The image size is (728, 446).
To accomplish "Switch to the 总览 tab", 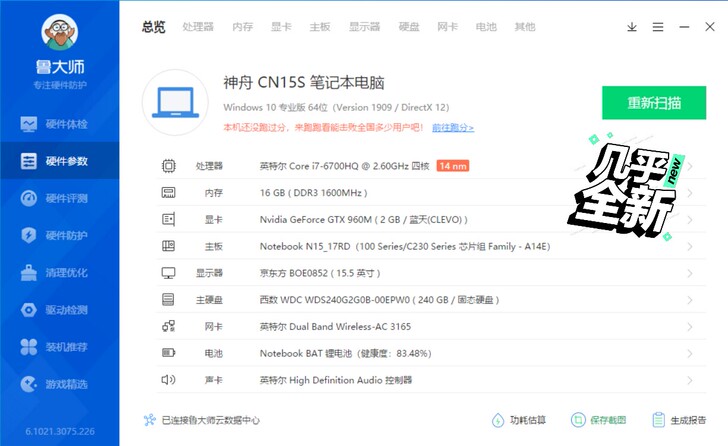I will (x=154, y=27).
